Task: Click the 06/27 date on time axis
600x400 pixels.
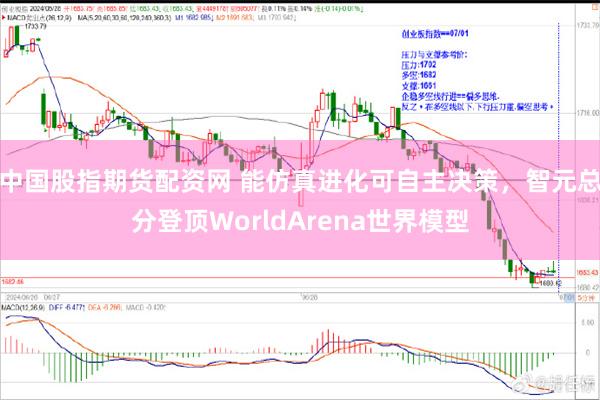Action: tap(52, 297)
